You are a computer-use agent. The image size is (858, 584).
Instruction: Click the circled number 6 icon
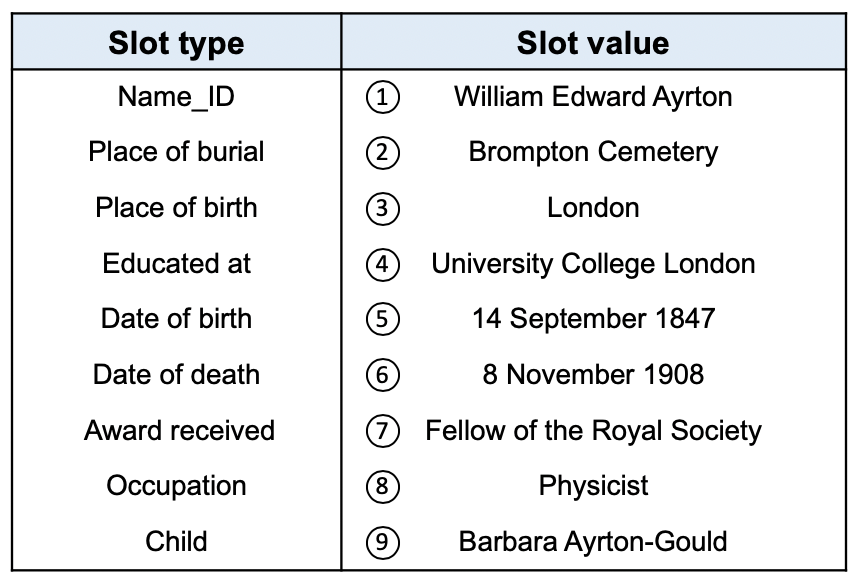click(382, 375)
